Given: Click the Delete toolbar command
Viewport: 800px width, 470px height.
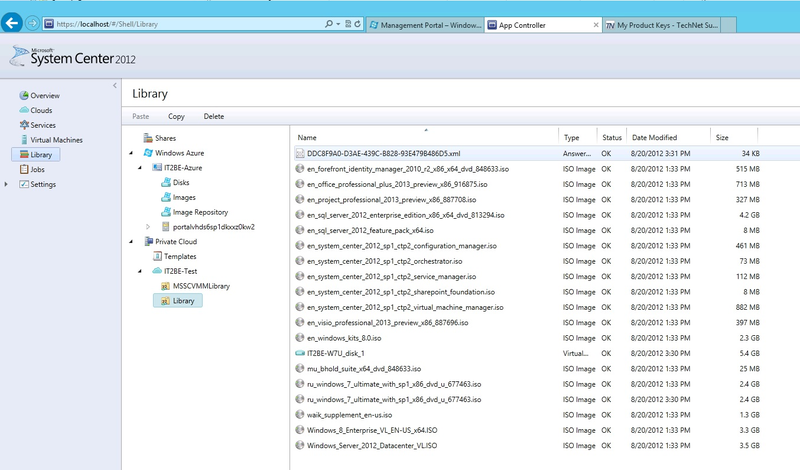Looking at the screenshot, I should 214,116.
